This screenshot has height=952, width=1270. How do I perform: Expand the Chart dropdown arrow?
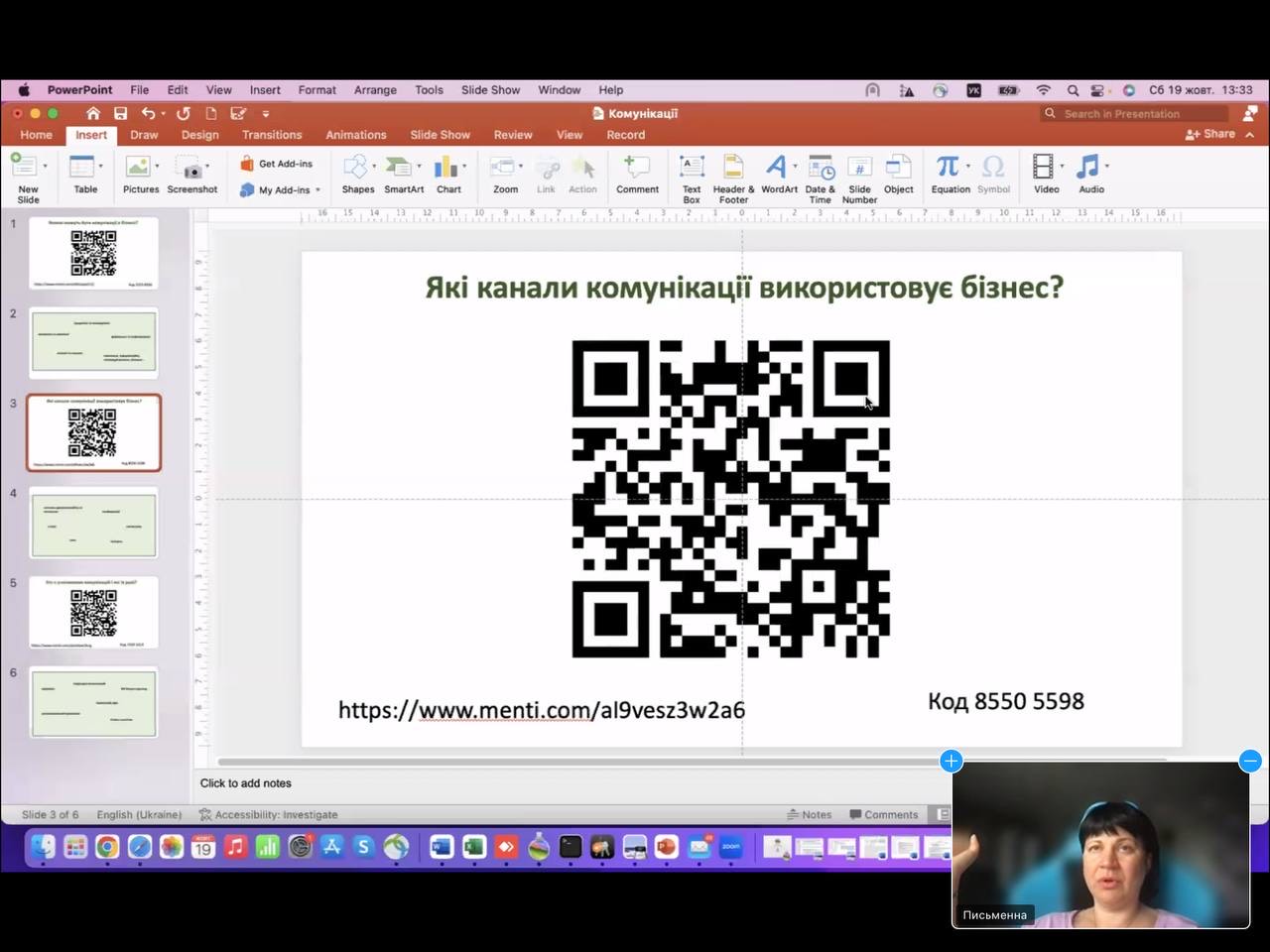point(463,166)
